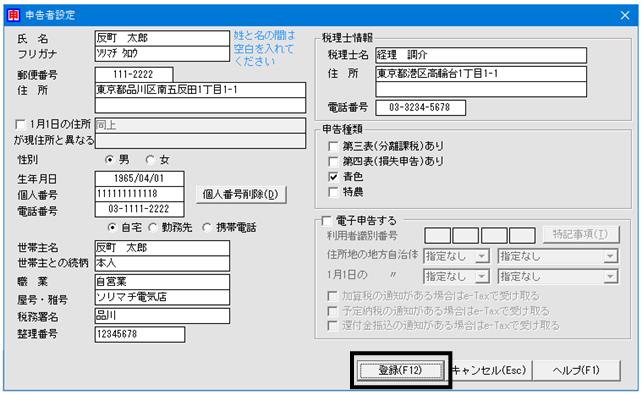Image resolution: width=642 pixels, height=395 pixels.
Task: Open first 1月1日の dropdown
Action: pos(456,277)
